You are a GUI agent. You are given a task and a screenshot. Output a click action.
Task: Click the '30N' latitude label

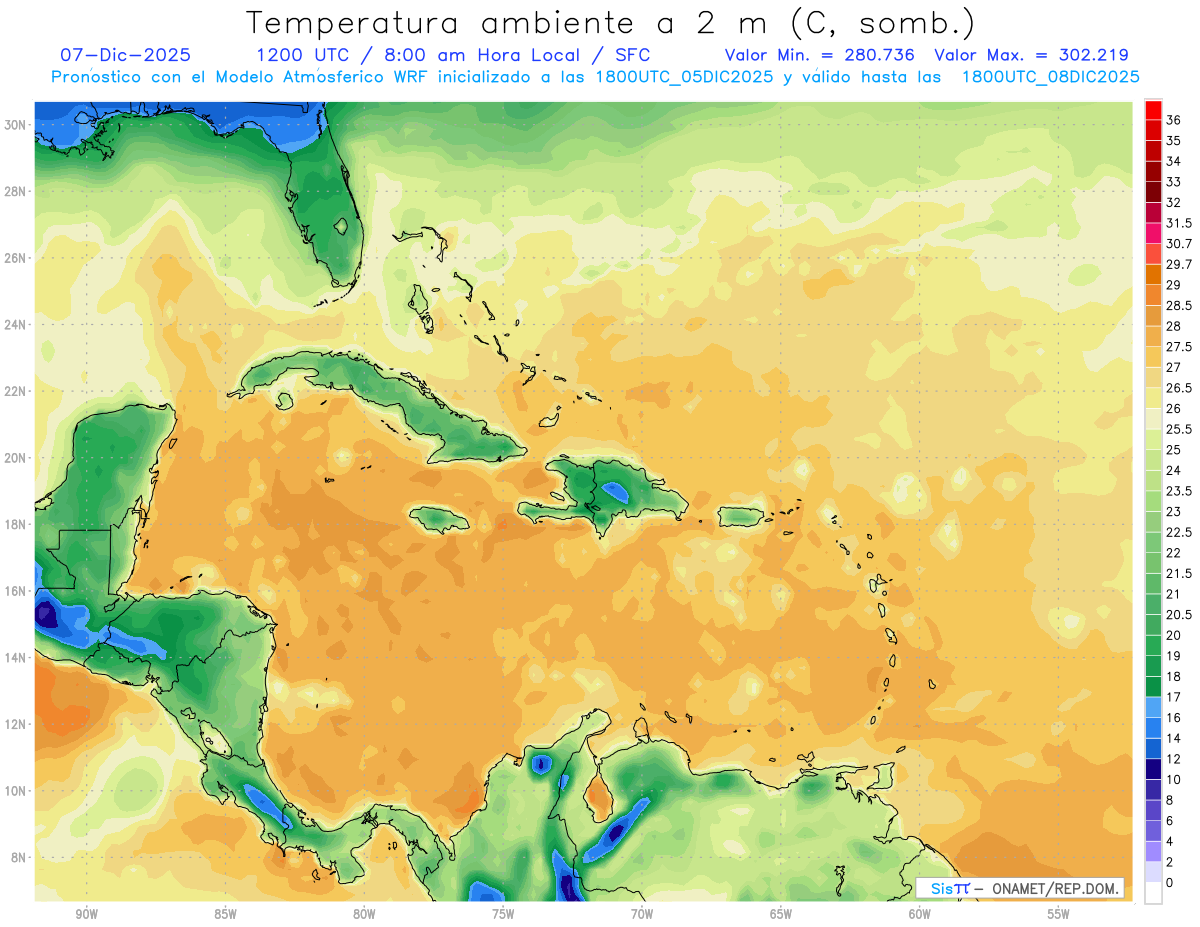click(x=16, y=124)
